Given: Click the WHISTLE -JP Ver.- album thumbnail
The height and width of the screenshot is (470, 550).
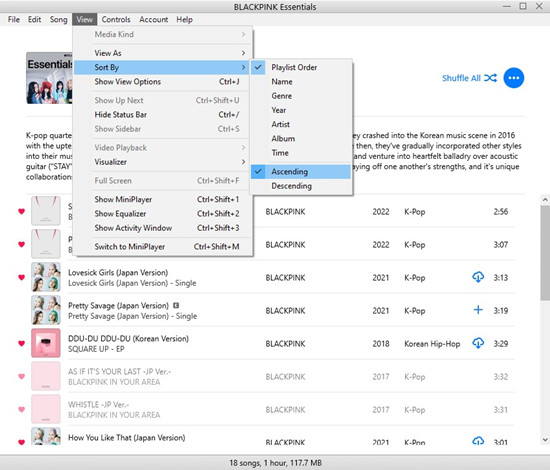Looking at the screenshot, I should click(46, 409).
